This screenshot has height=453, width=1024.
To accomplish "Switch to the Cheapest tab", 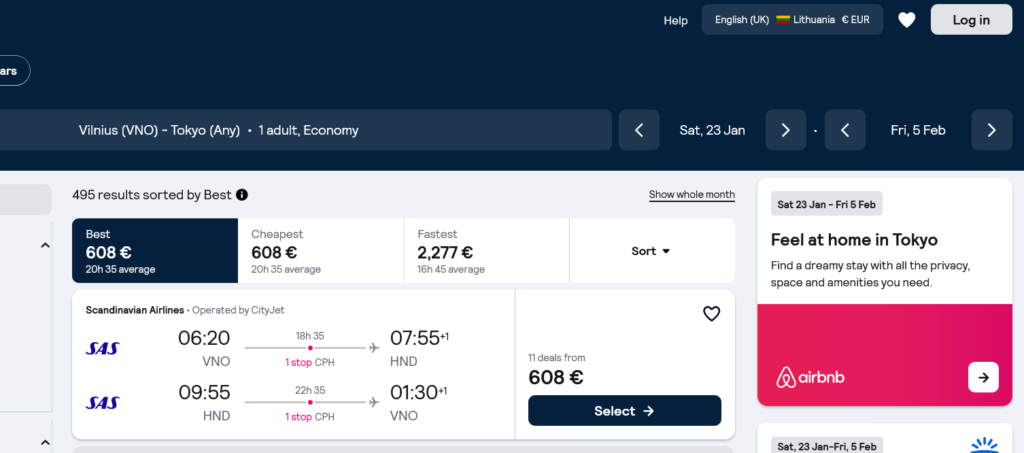I will (x=321, y=251).
